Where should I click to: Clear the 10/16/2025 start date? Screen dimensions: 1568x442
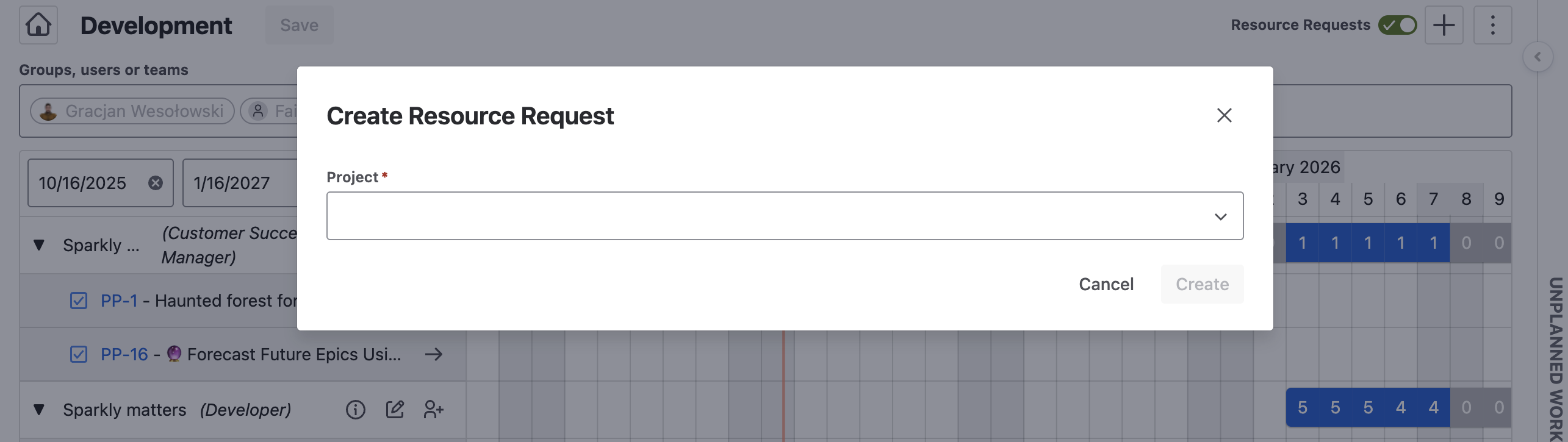pyautogui.click(x=156, y=183)
